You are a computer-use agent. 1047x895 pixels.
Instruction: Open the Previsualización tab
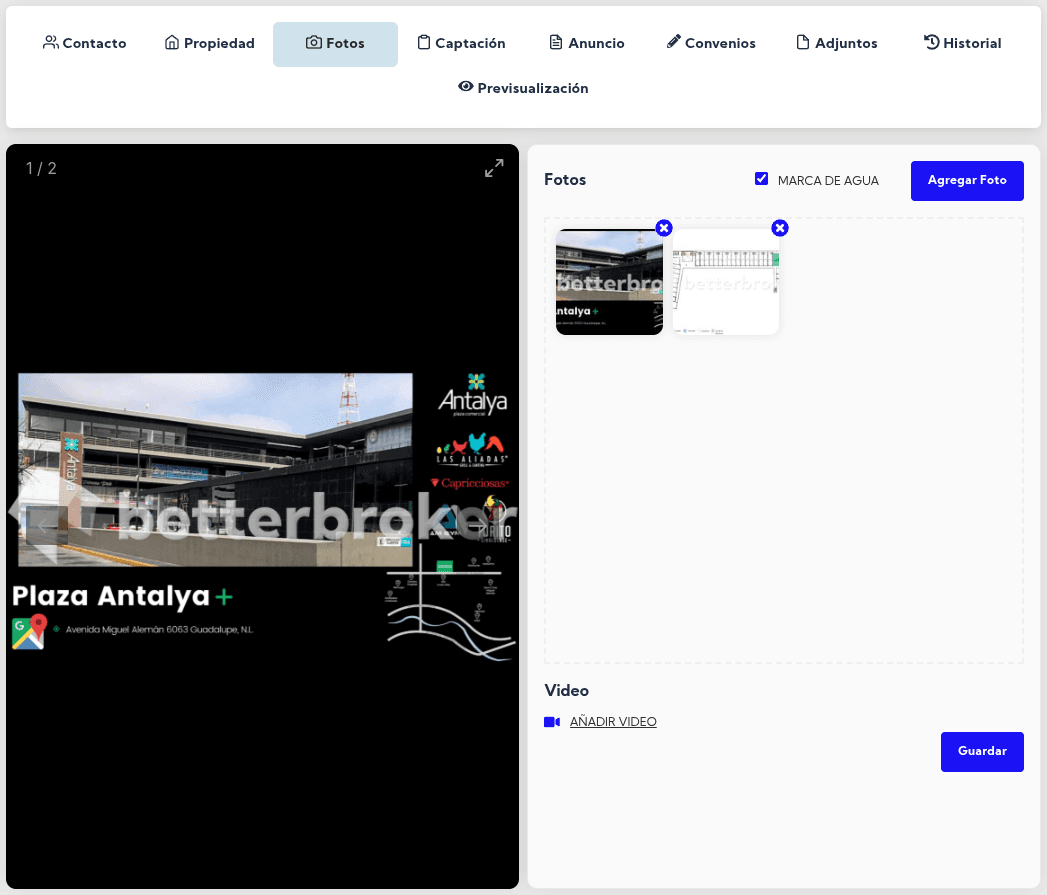[523, 88]
